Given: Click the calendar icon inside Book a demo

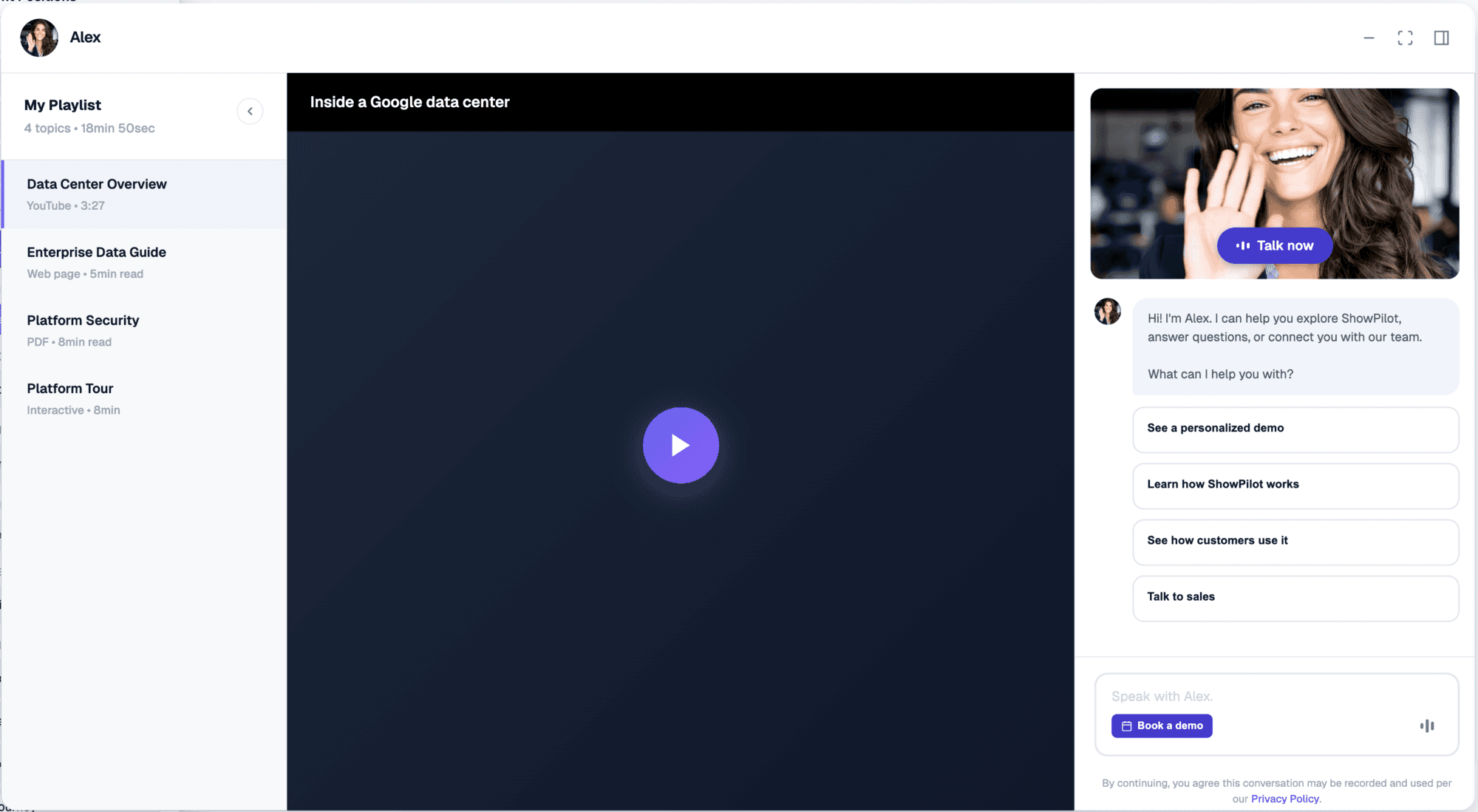Looking at the screenshot, I should coord(1125,726).
